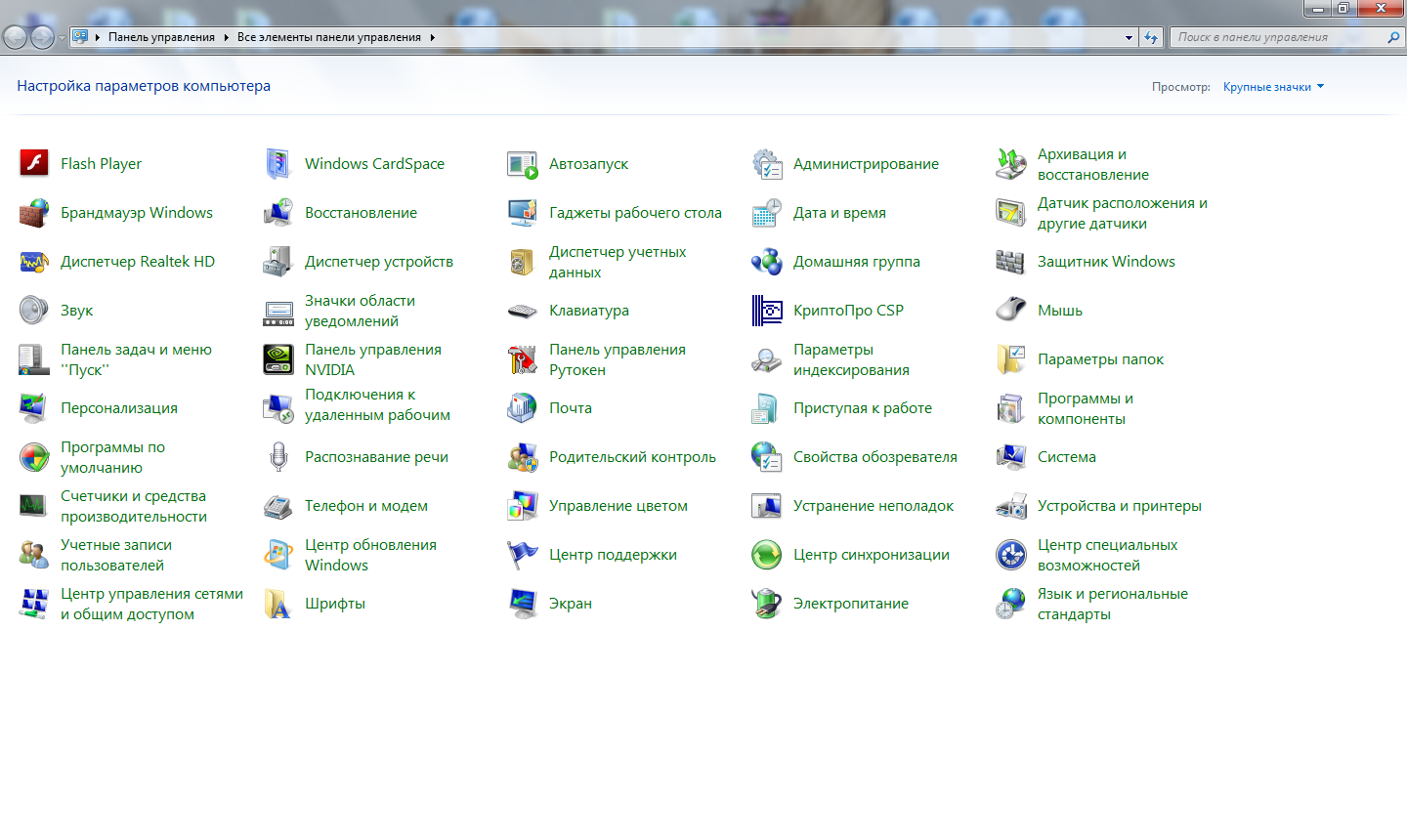Click the Электропитание battery icon
1407x840 pixels.
coord(767,603)
